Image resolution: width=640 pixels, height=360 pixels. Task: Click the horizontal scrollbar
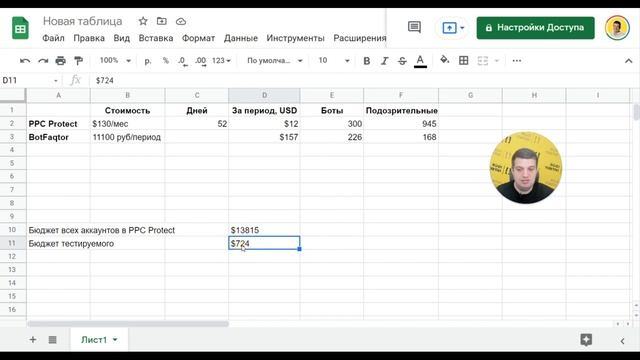pos(128,324)
